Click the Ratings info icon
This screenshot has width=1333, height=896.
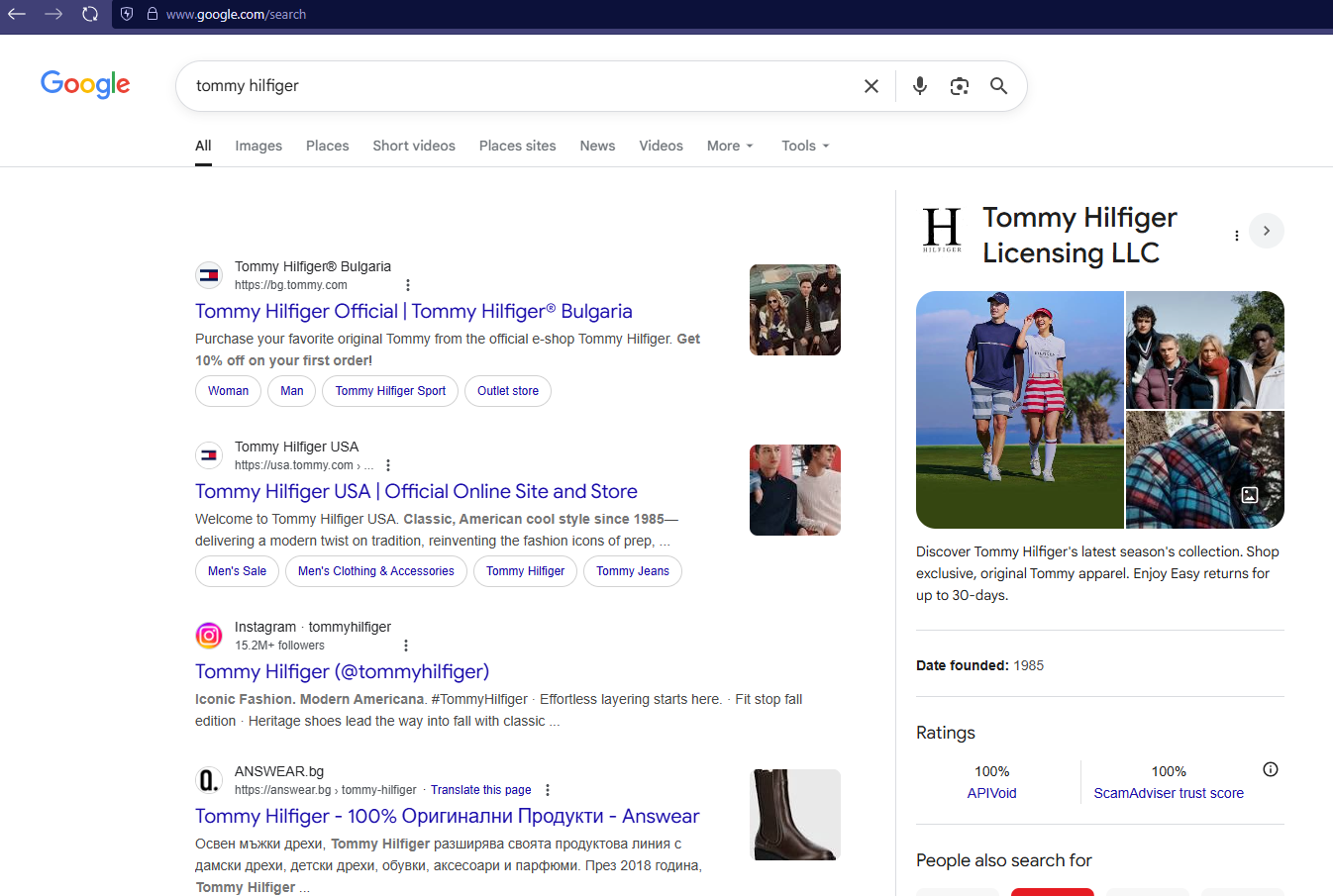coord(1271,769)
